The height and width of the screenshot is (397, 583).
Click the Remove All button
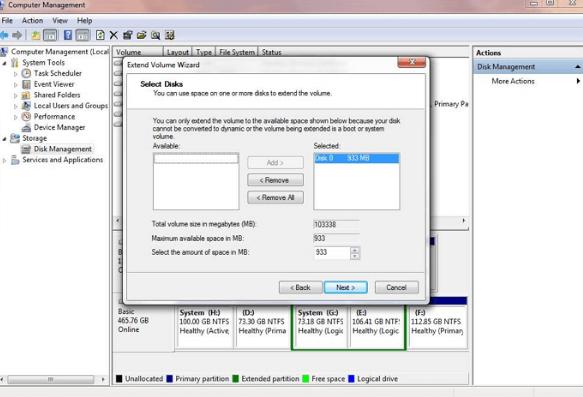(275, 197)
